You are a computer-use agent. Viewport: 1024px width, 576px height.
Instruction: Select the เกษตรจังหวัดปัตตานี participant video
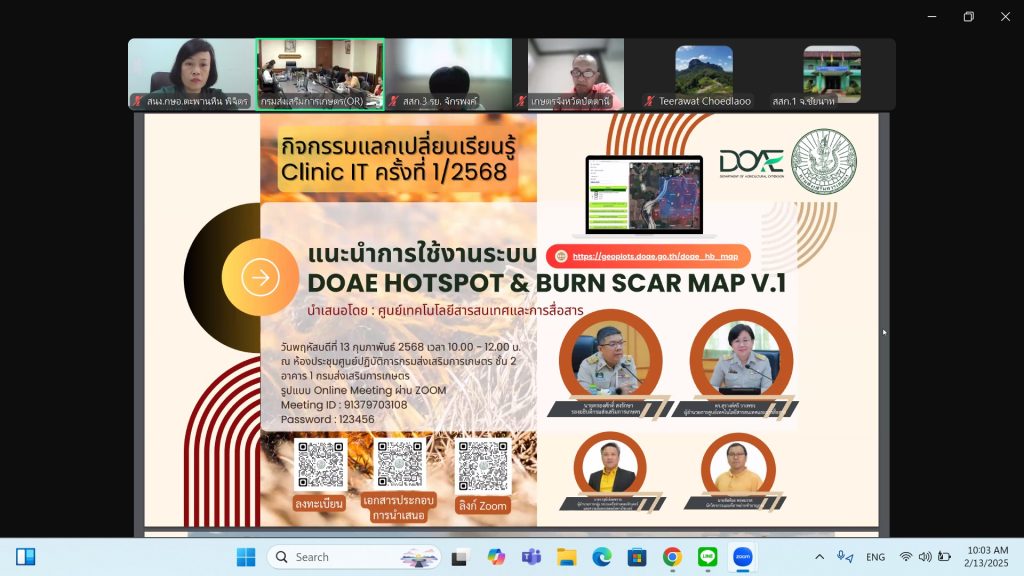point(576,74)
